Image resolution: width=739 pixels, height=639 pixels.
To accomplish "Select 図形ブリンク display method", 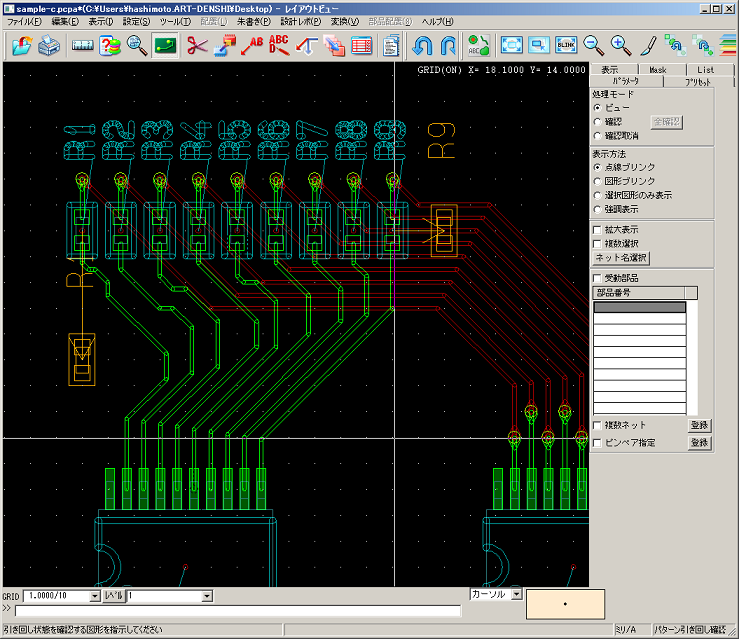I will pos(598,181).
